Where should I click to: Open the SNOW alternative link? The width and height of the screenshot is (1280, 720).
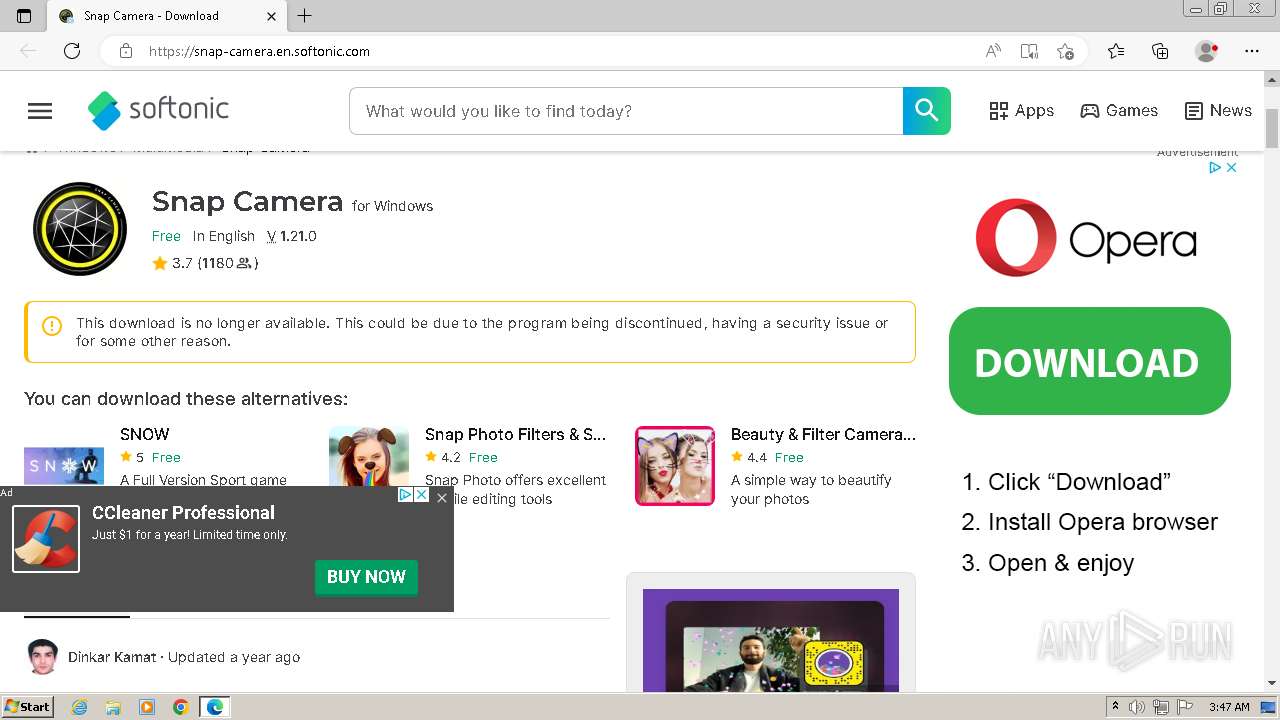(145, 434)
